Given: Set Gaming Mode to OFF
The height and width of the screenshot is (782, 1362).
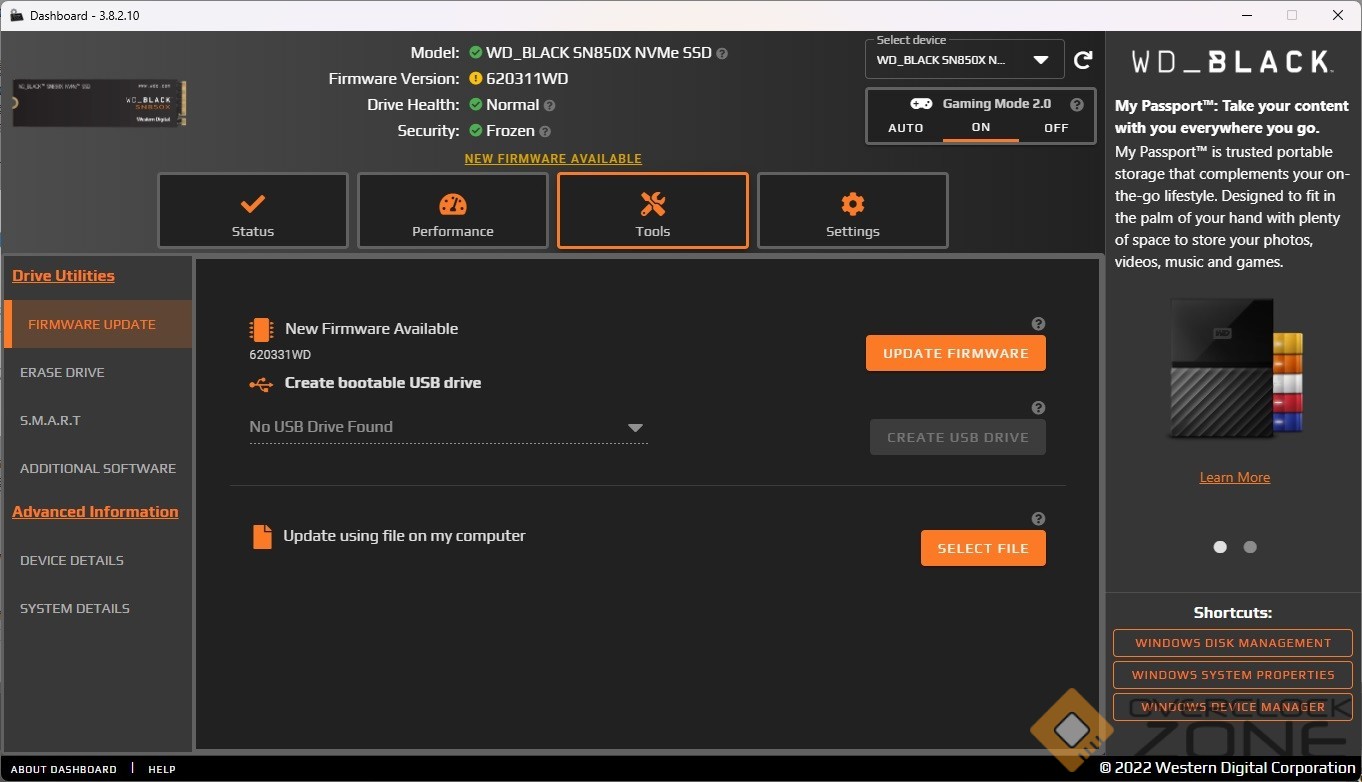Looking at the screenshot, I should pos(1056,128).
